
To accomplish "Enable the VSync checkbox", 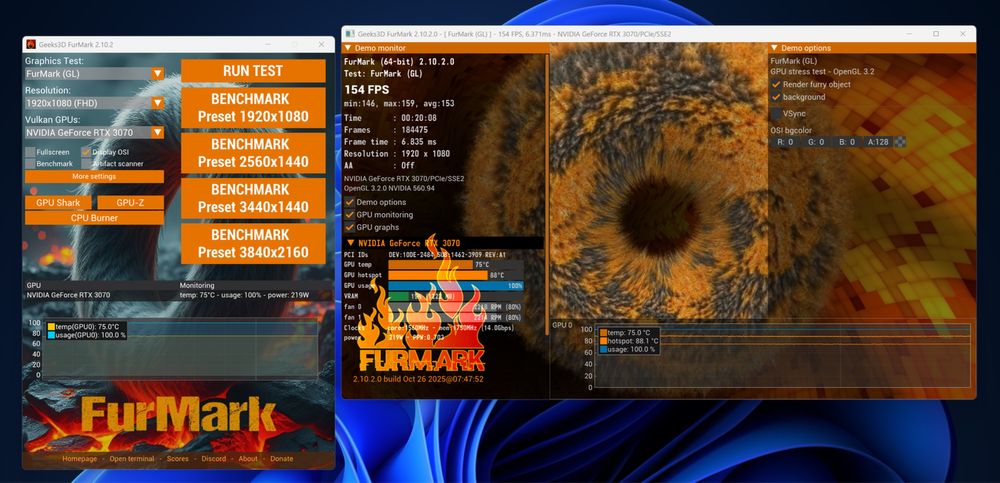I will click(x=776, y=114).
